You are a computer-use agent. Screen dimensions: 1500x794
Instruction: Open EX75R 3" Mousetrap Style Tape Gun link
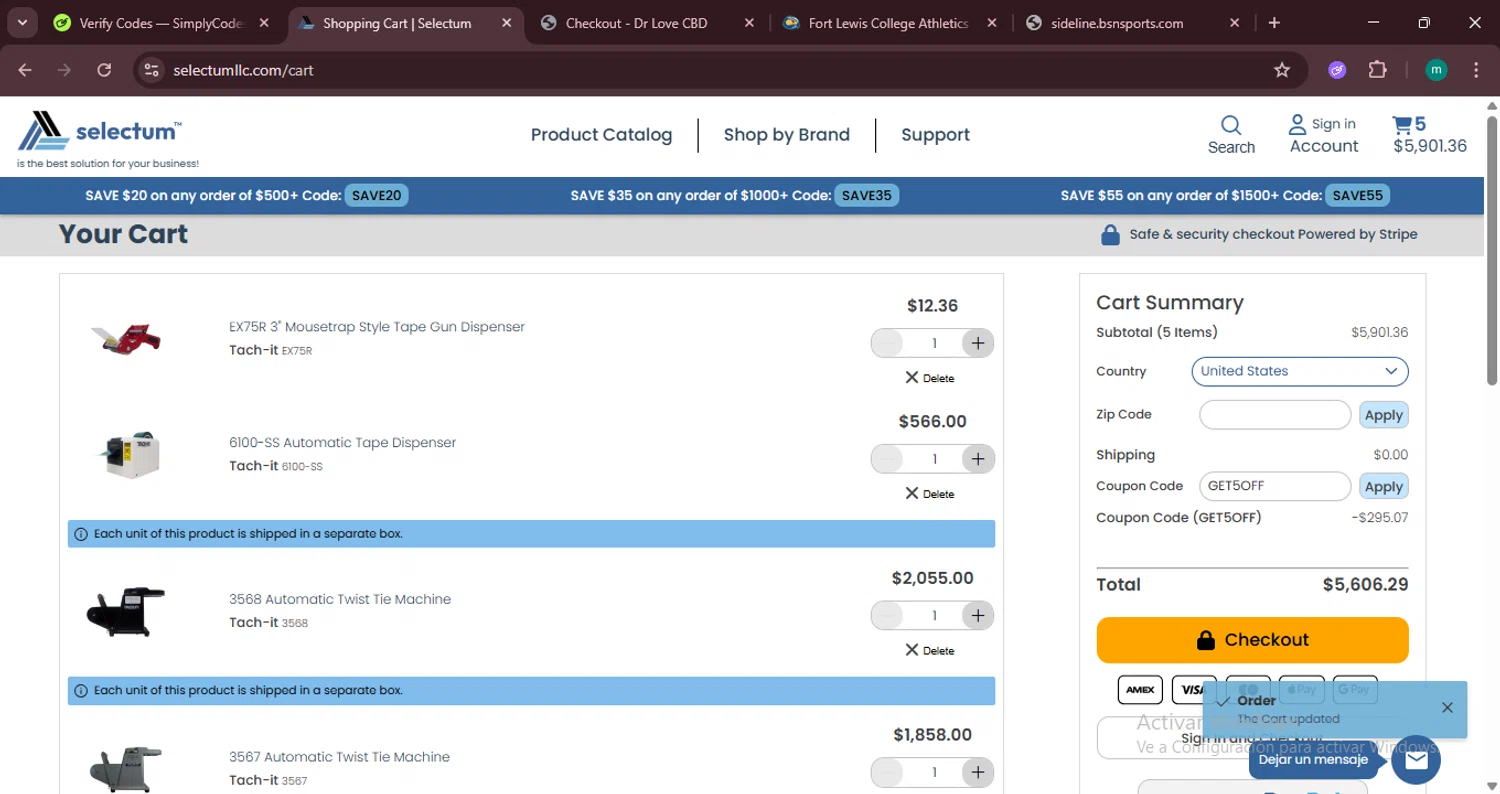(377, 327)
